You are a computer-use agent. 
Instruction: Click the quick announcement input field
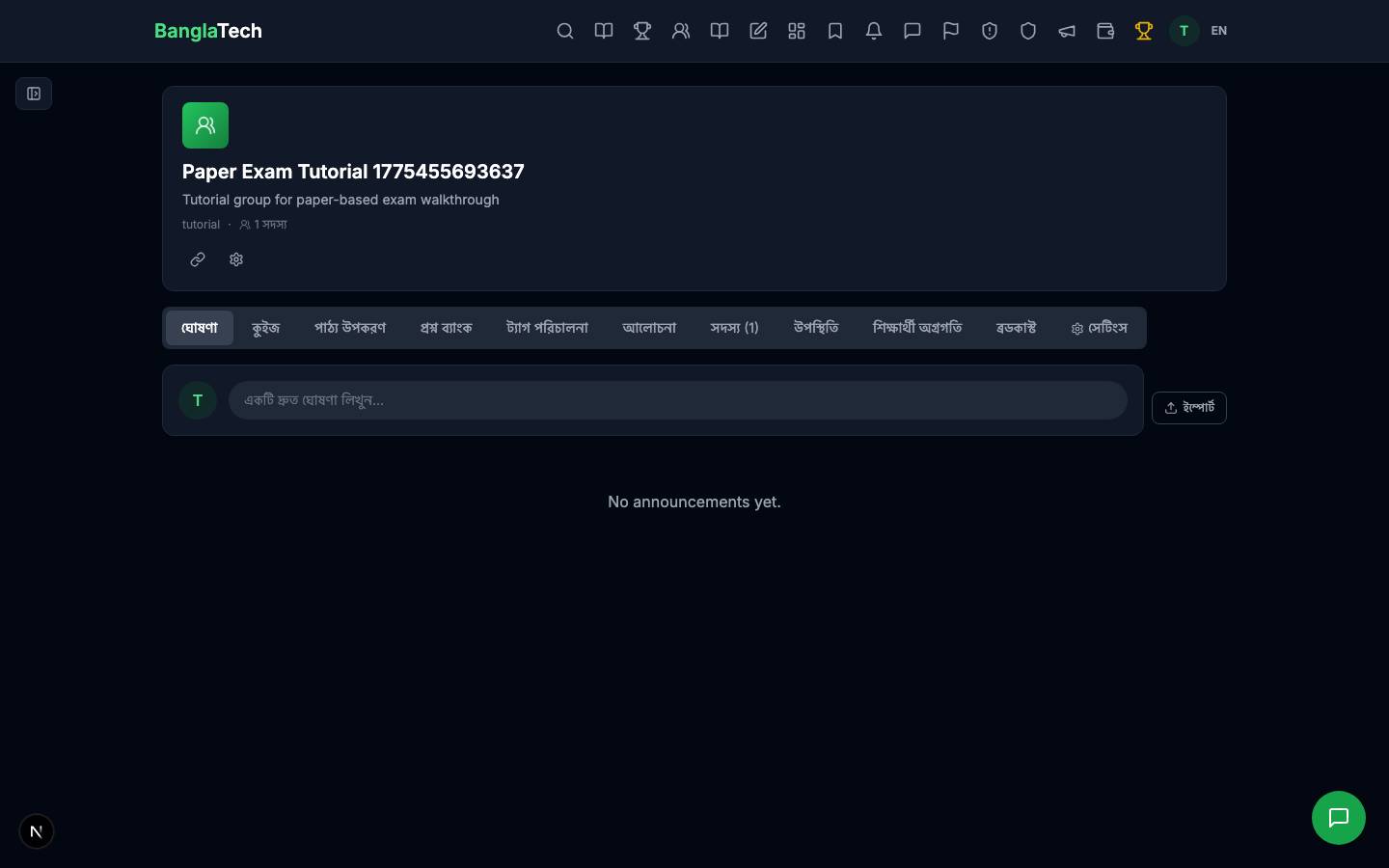tap(678, 400)
